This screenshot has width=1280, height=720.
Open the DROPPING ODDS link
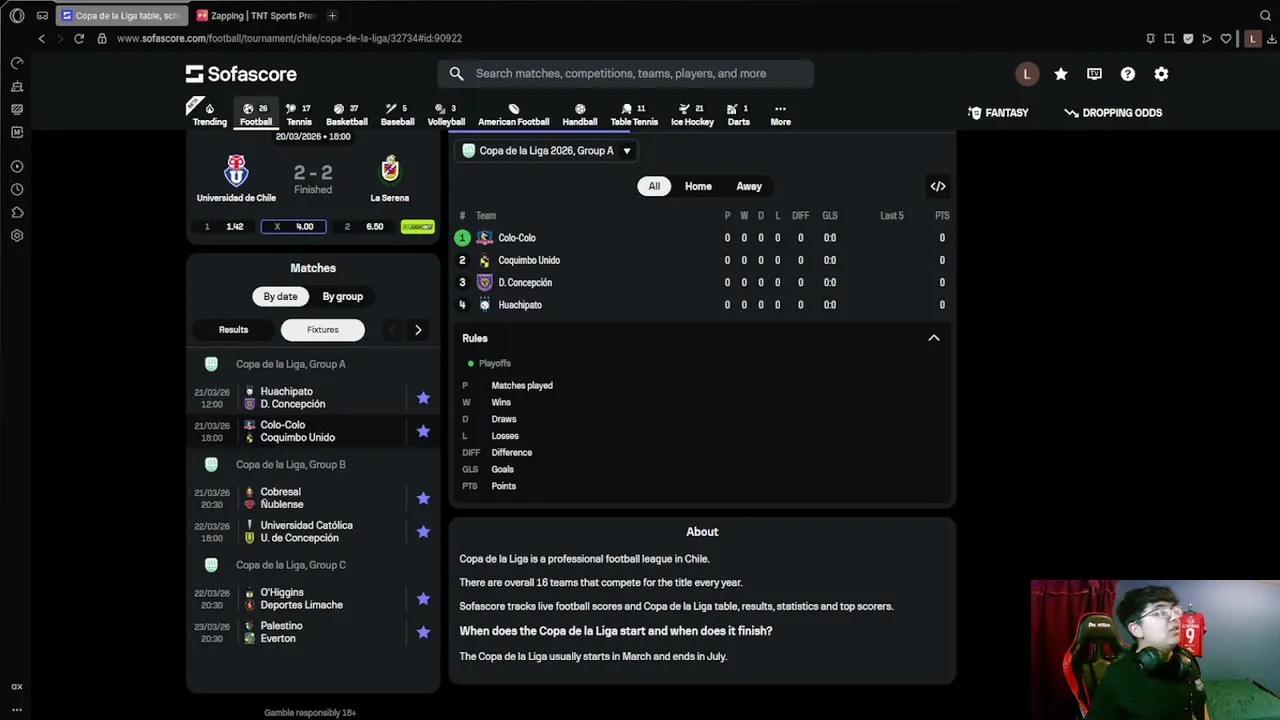click(x=1113, y=113)
